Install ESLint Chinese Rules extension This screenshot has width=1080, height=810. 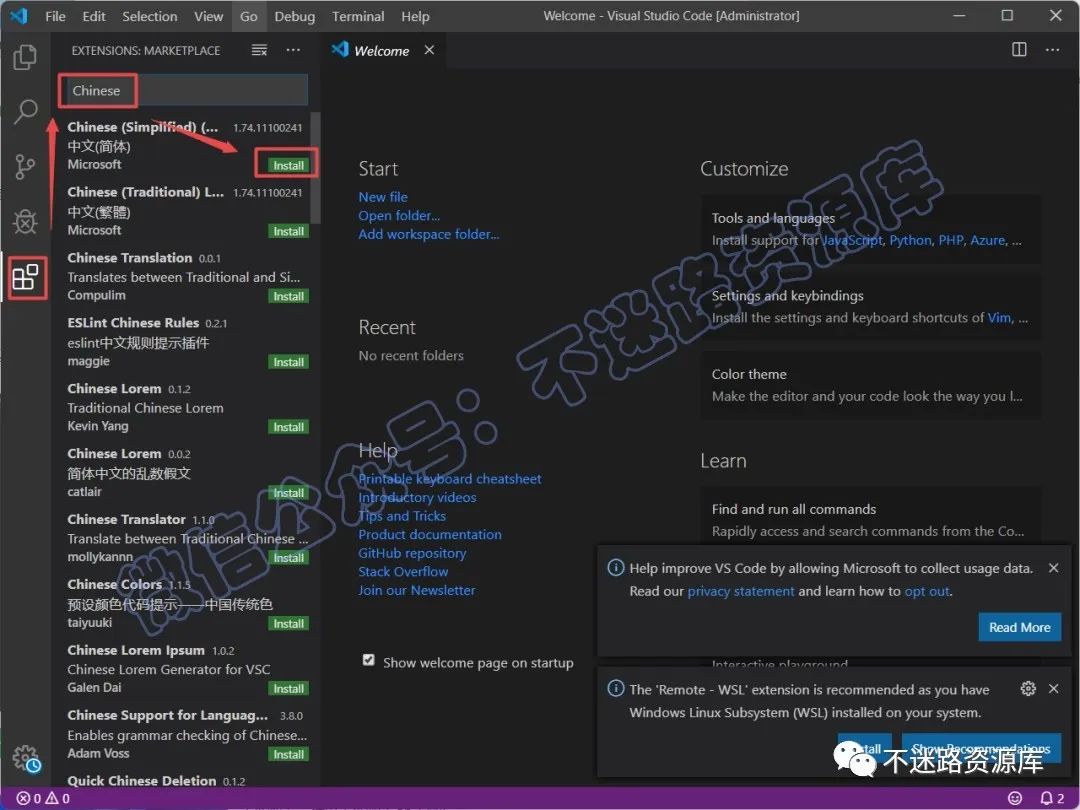[x=288, y=362]
